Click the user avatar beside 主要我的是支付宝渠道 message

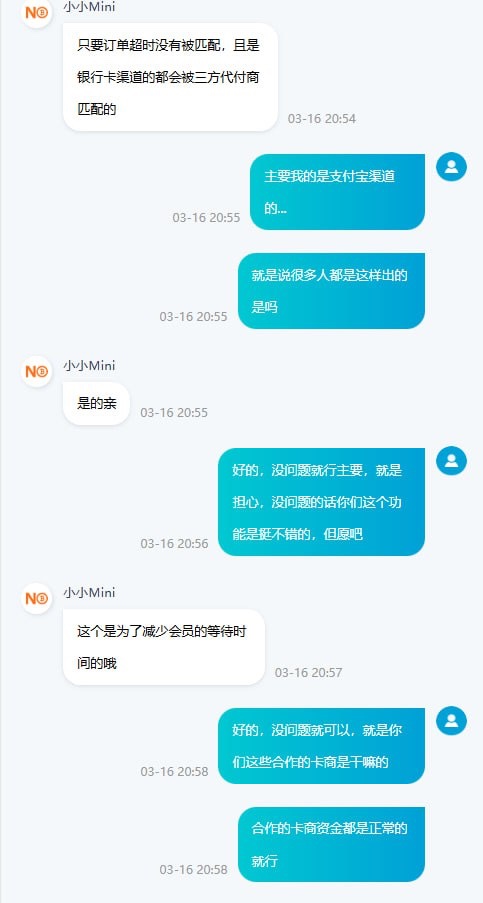pyautogui.click(x=451, y=167)
